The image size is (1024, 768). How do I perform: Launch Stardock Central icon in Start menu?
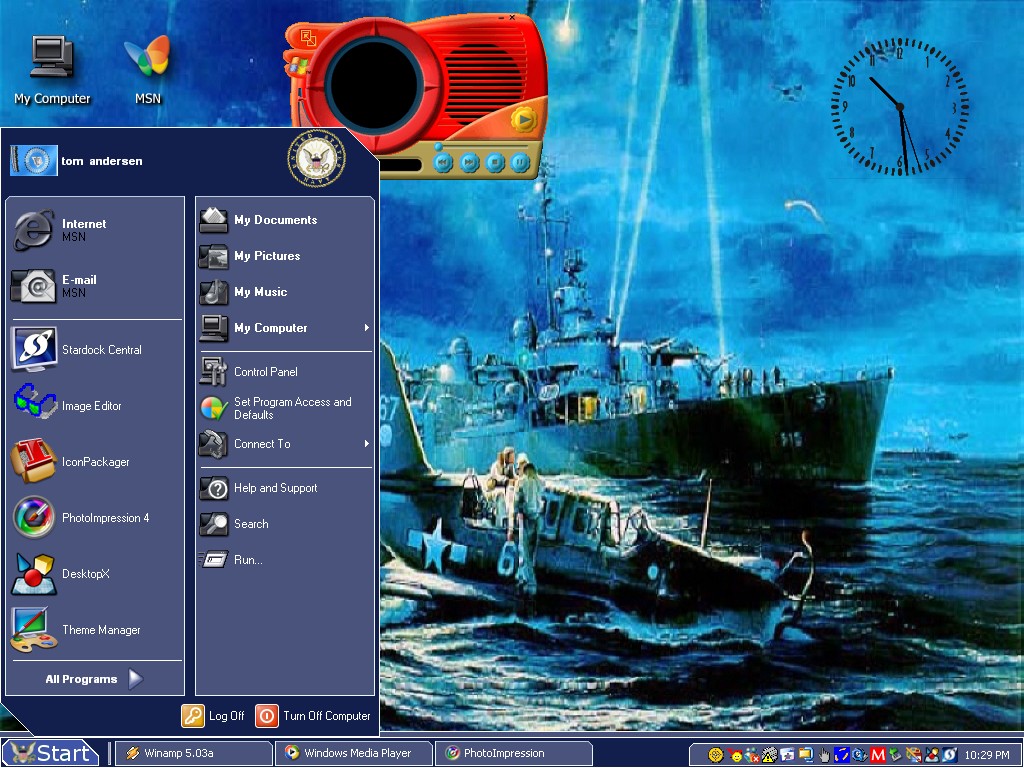(x=34, y=349)
